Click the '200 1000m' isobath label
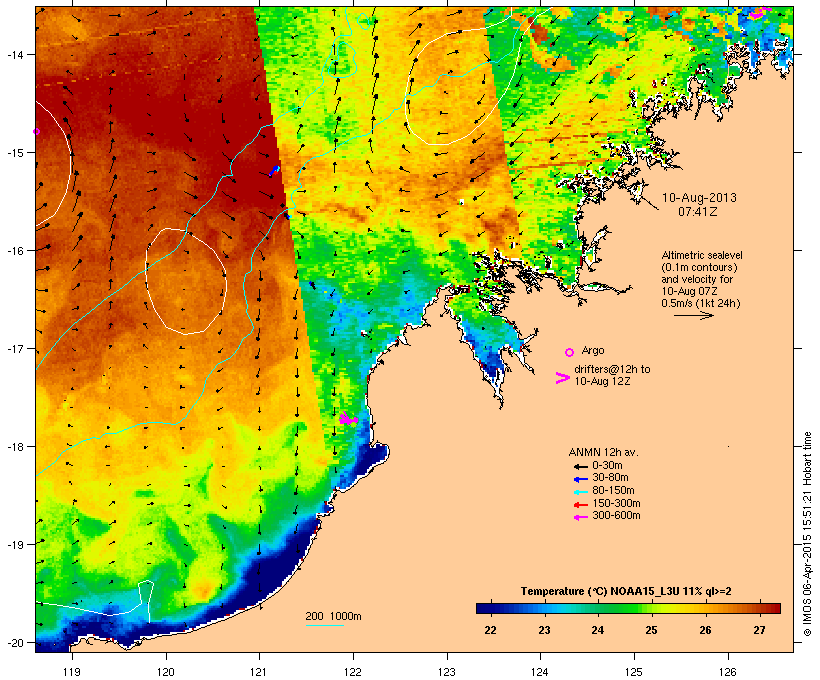 click(x=333, y=616)
